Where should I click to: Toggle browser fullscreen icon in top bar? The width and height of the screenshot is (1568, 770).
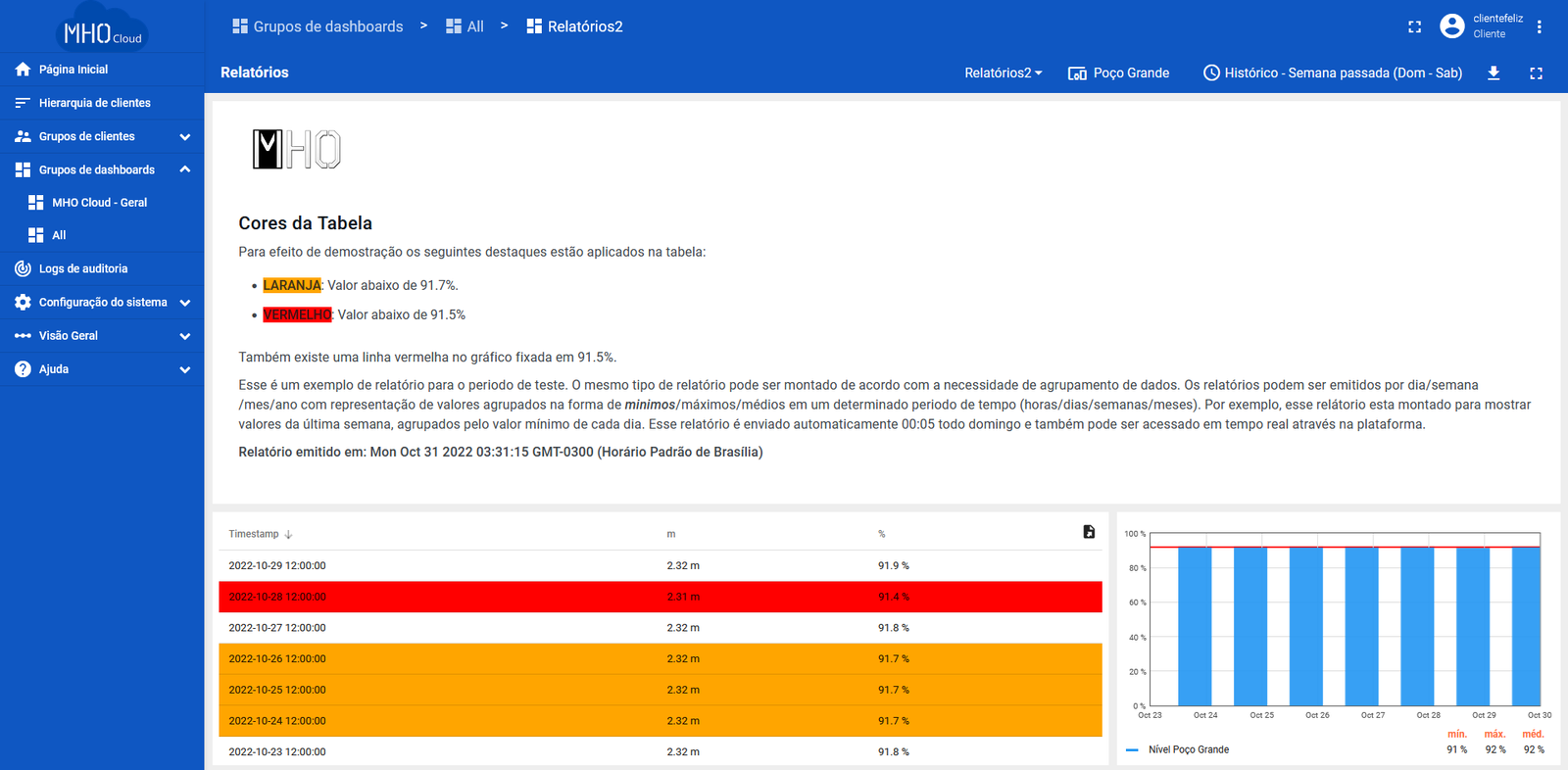click(1414, 26)
